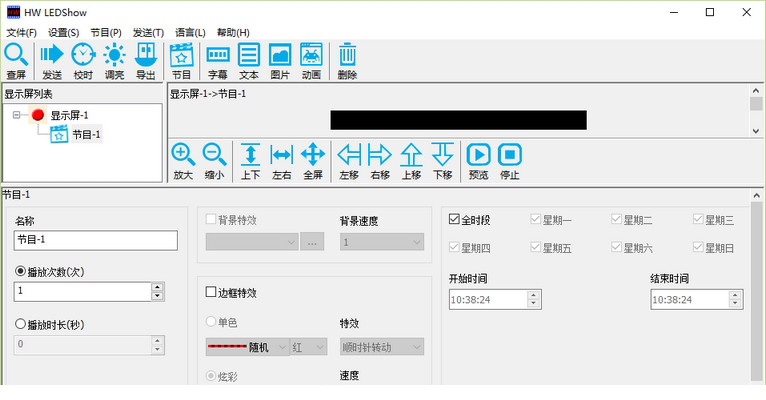
Task: Move down with the 下移 arrow
Action: coord(443,161)
